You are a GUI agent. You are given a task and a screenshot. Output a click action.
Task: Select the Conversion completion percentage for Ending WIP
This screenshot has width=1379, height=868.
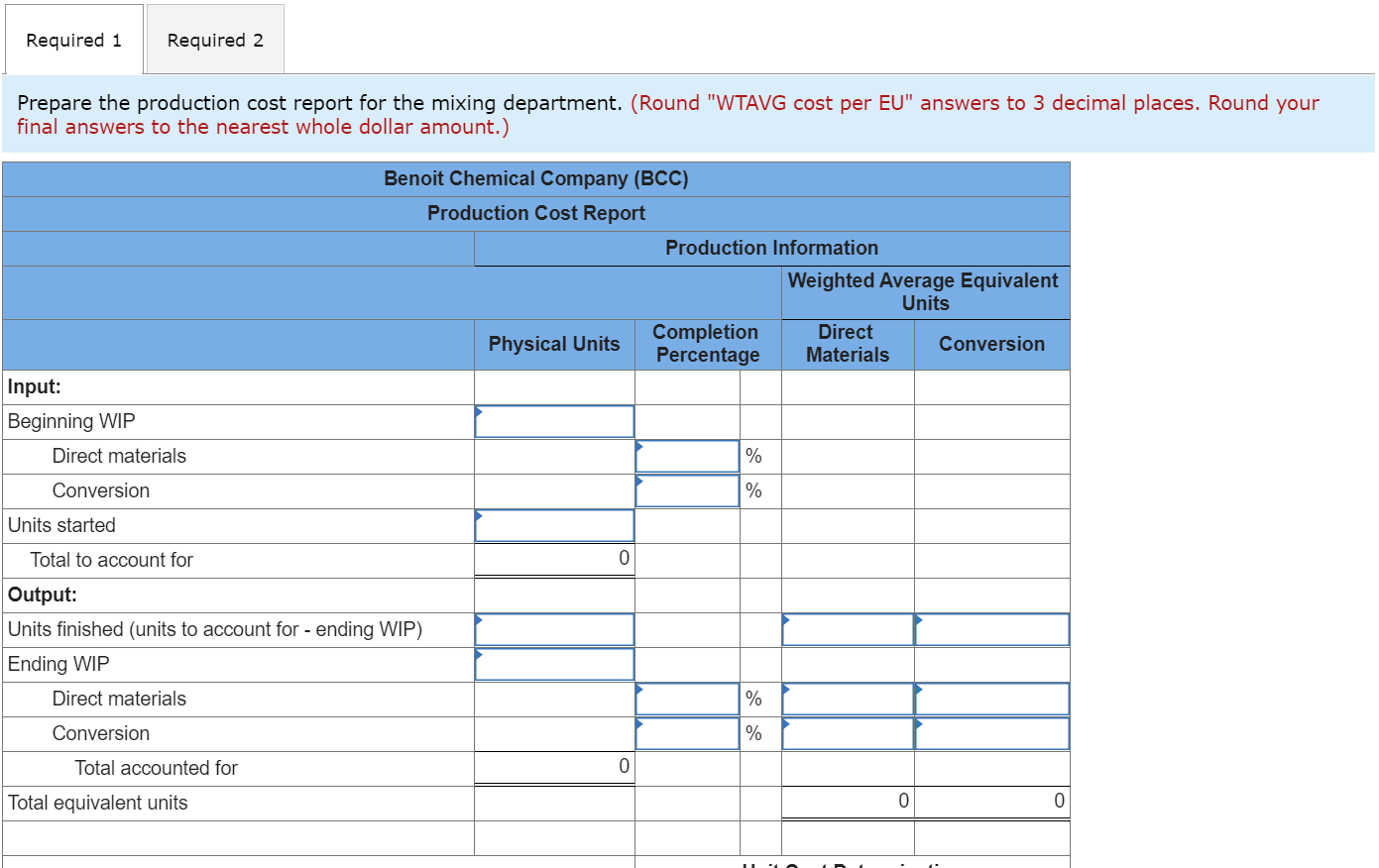(688, 733)
